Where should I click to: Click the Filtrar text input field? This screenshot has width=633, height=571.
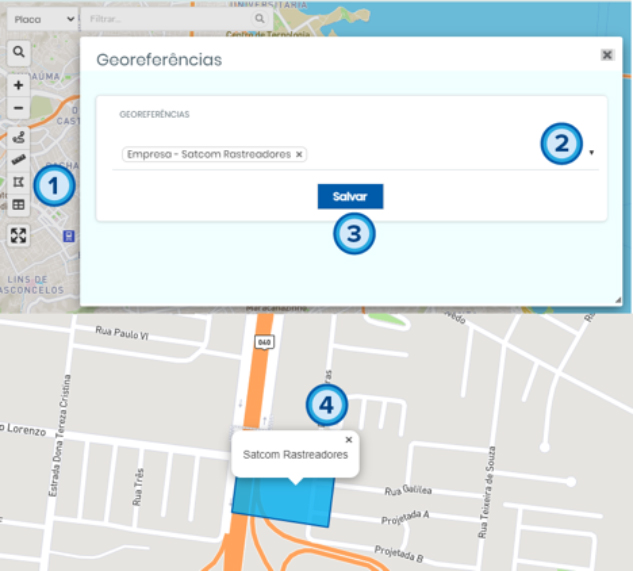[165, 19]
